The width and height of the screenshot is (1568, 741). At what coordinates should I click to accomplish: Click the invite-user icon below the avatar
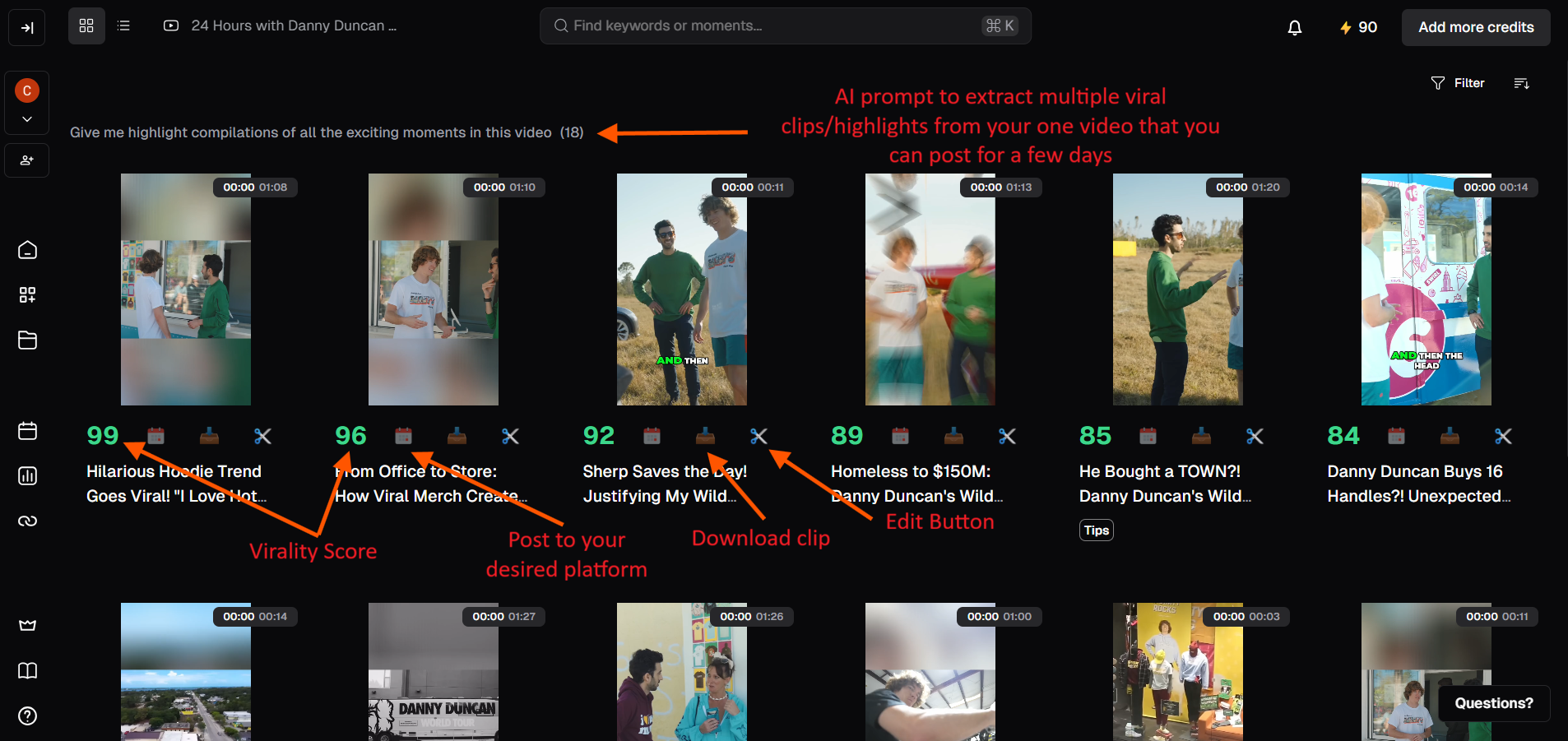pyautogui.click(x=27, y=160)
